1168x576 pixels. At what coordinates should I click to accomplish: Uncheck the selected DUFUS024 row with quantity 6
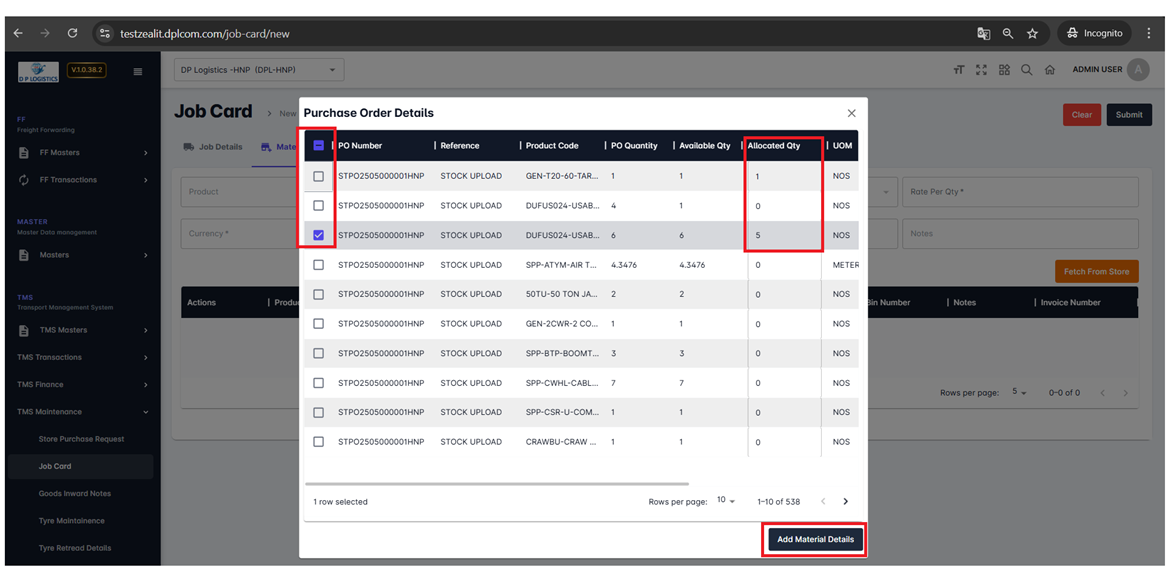pos(319,235)
